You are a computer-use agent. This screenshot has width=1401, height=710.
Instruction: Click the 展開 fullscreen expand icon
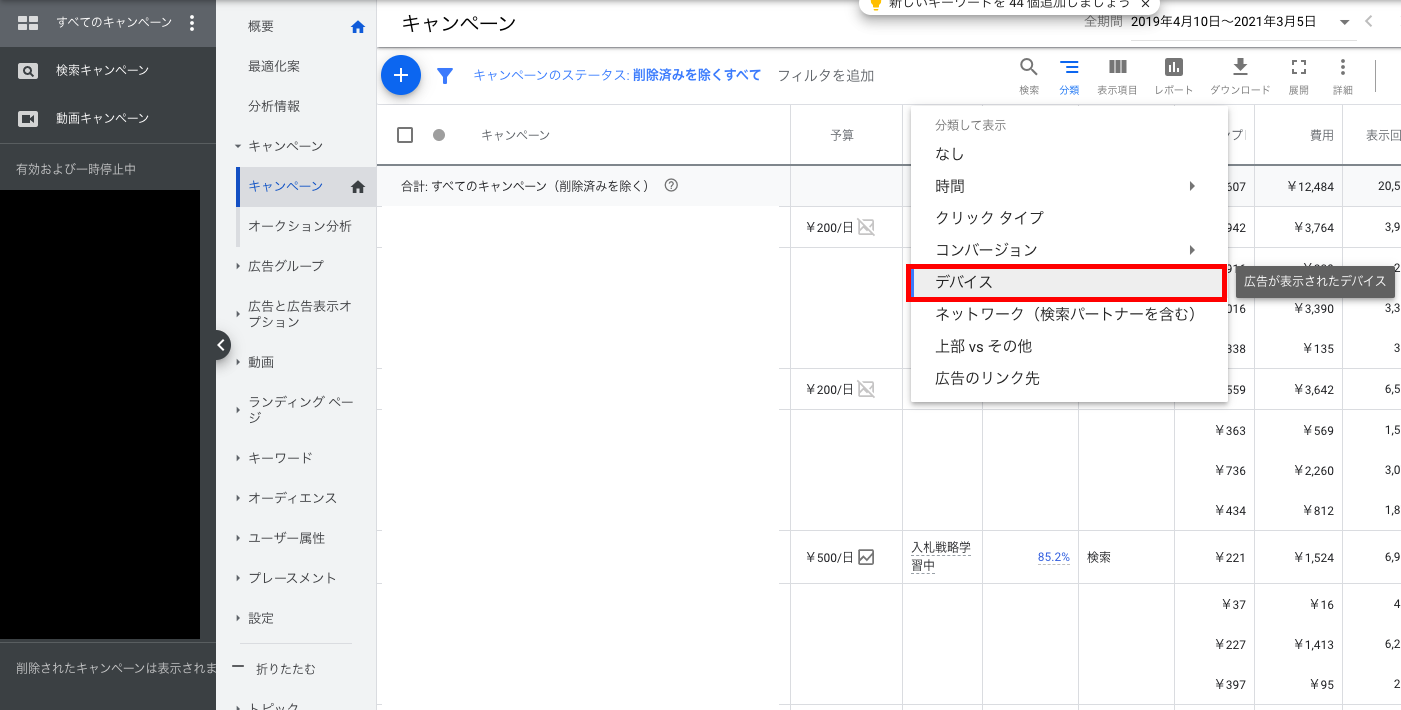tap(1298, 68)
